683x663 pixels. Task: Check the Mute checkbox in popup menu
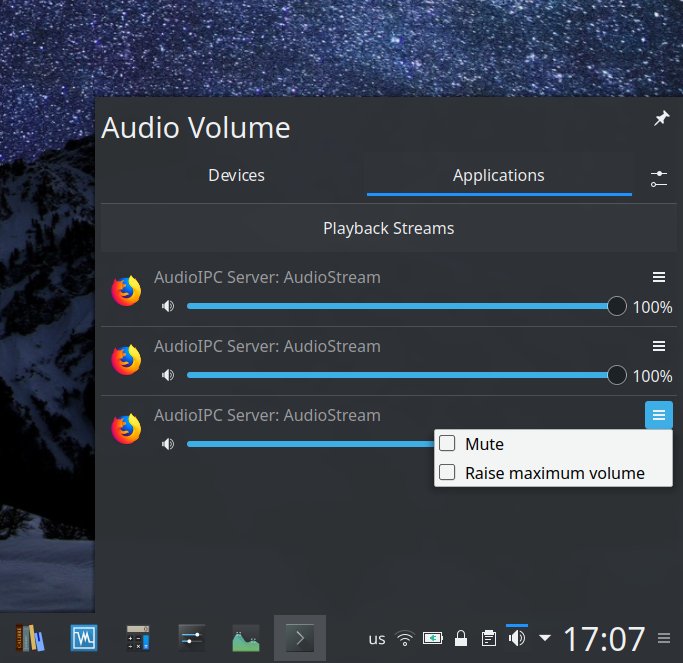pos(447,443)
